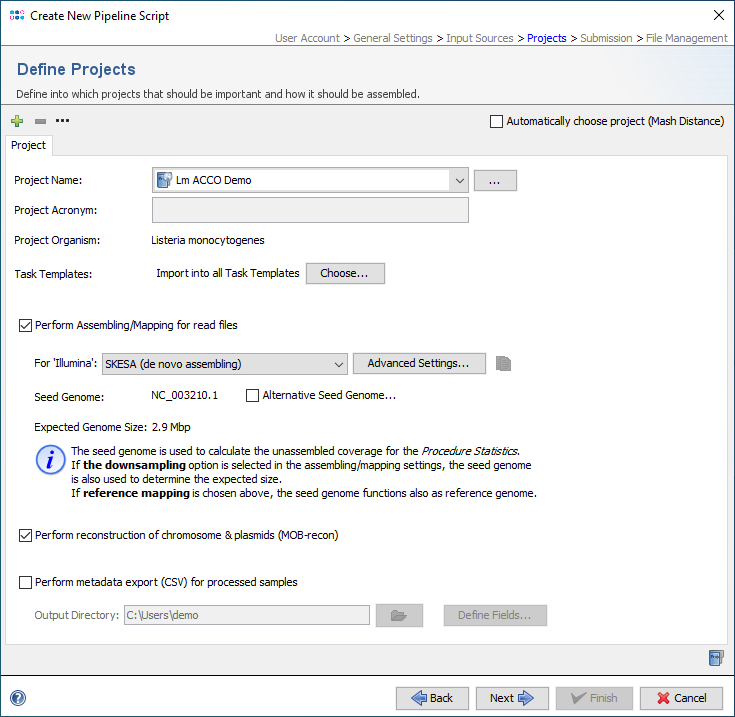Enable Automatically choose project (Mash Distance)
Screen dimensions: 735x717
pyautogui.click(x=497, y=121)
